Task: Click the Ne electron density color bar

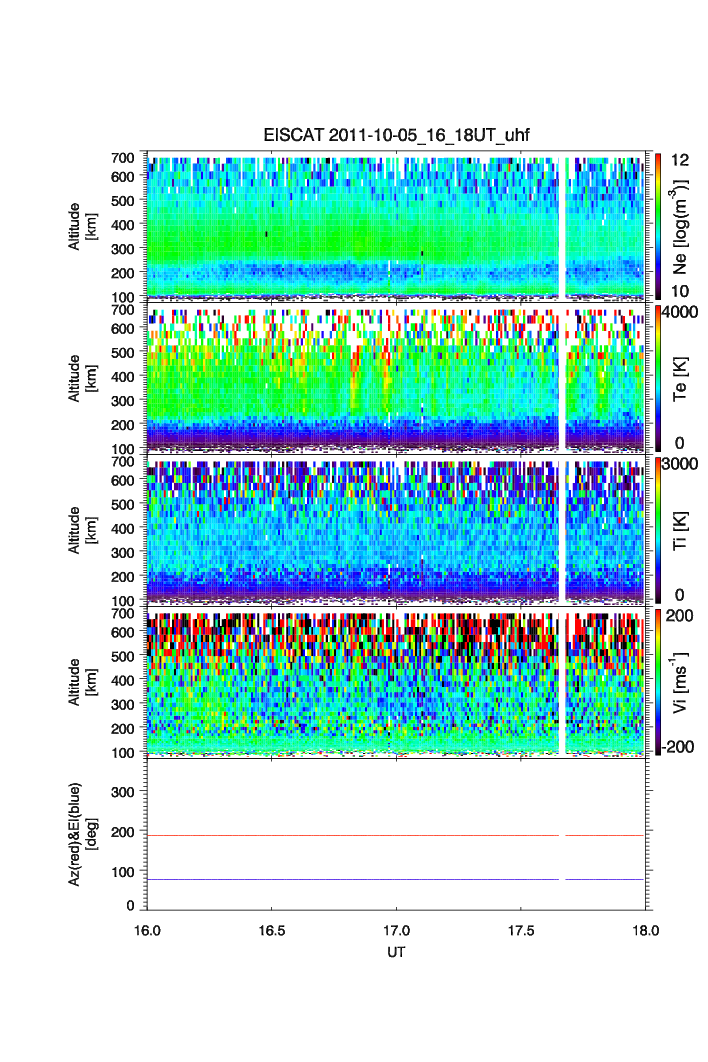Action: tap(656, 224)
